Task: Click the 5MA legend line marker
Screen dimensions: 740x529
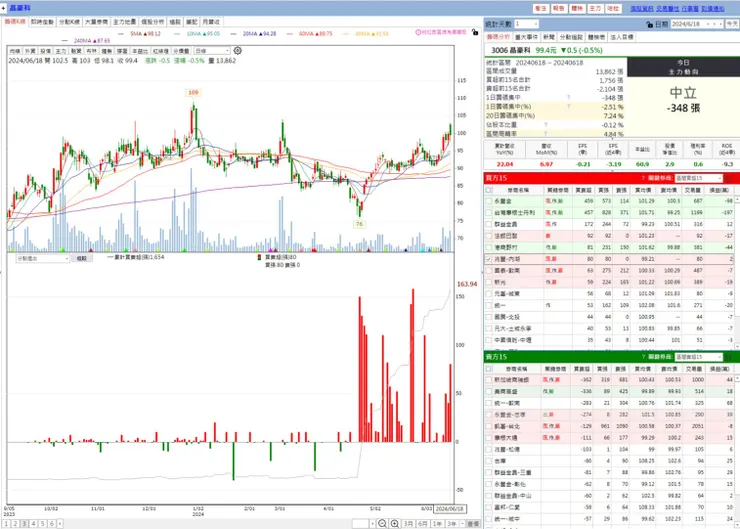Action: 121,34
